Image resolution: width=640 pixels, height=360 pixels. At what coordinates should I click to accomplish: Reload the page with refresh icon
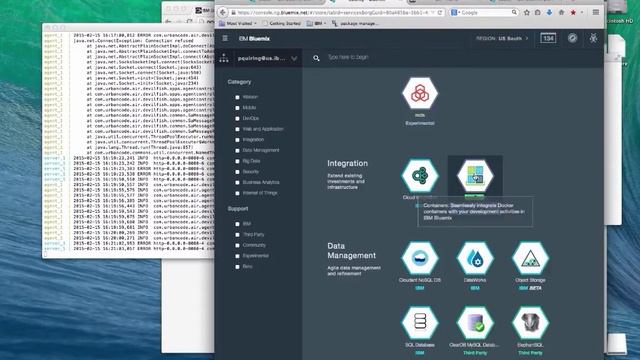click(x=440, y=13)
